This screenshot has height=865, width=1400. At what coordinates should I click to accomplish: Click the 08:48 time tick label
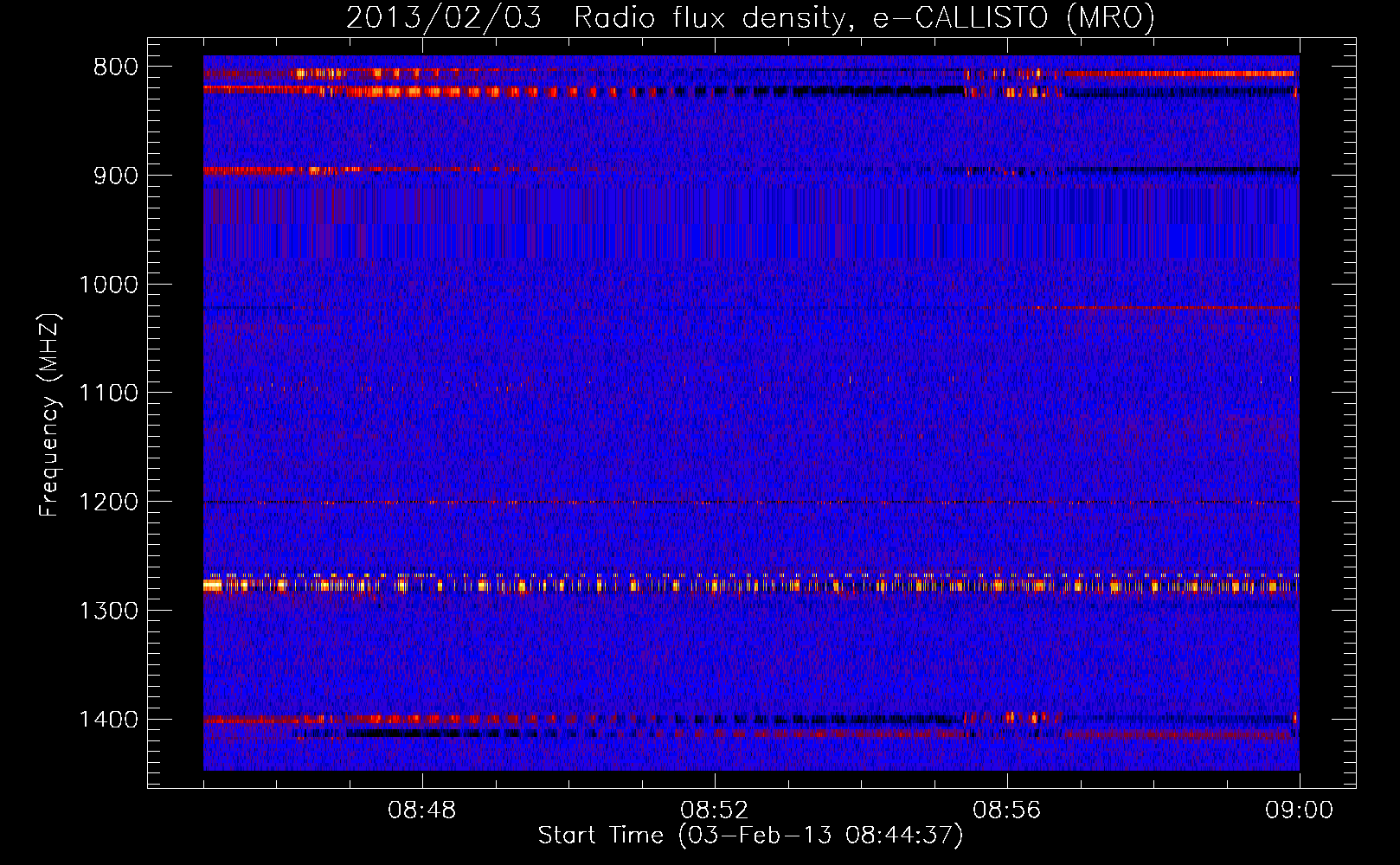[422, 811]
